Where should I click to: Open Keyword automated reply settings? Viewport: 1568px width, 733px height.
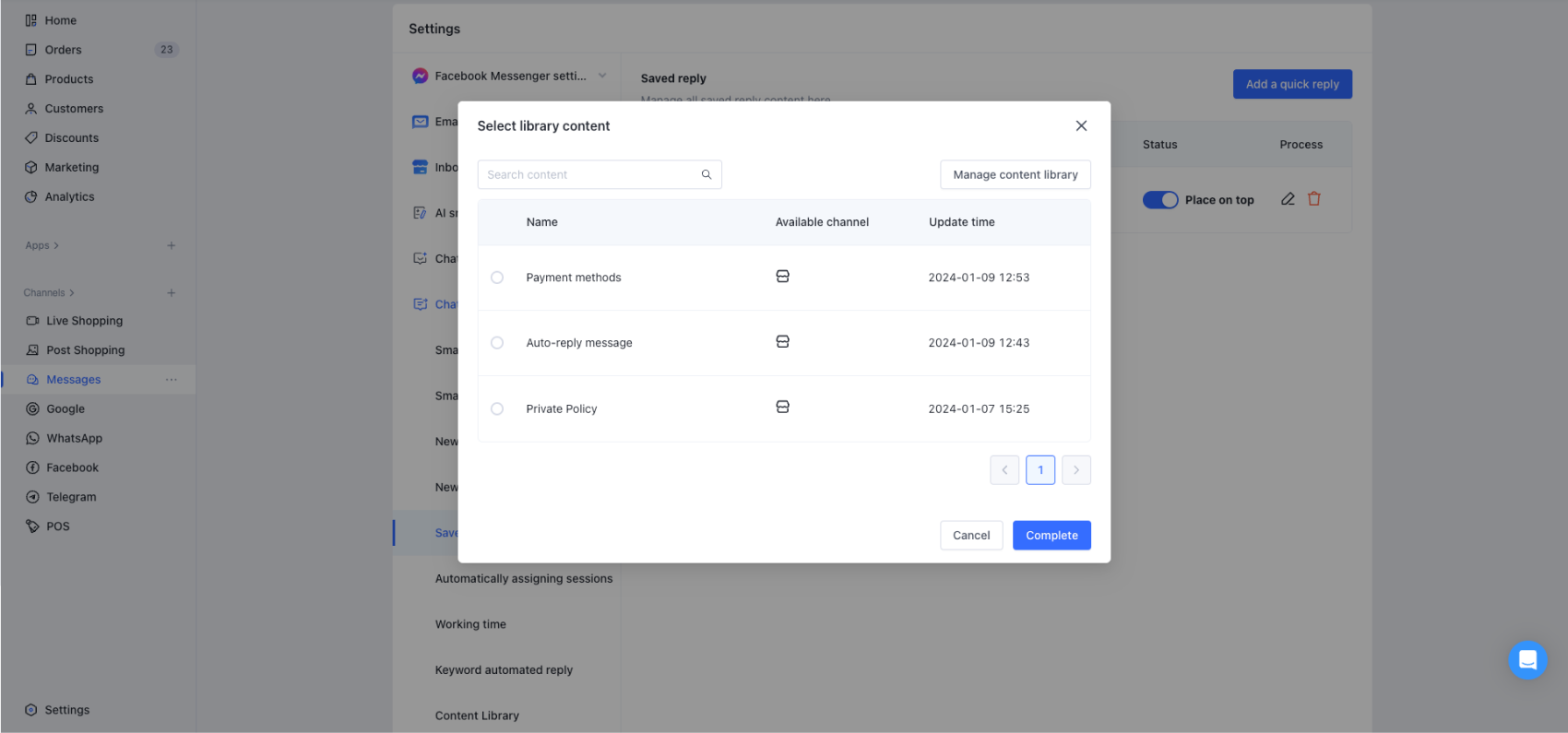(504, 670)
